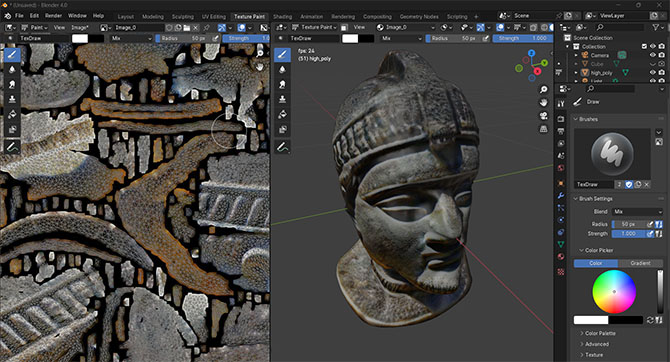Disable Camera render with camera icon
Image resolution: width=670 pixels, height=362 pixels.
coord(661,55)
